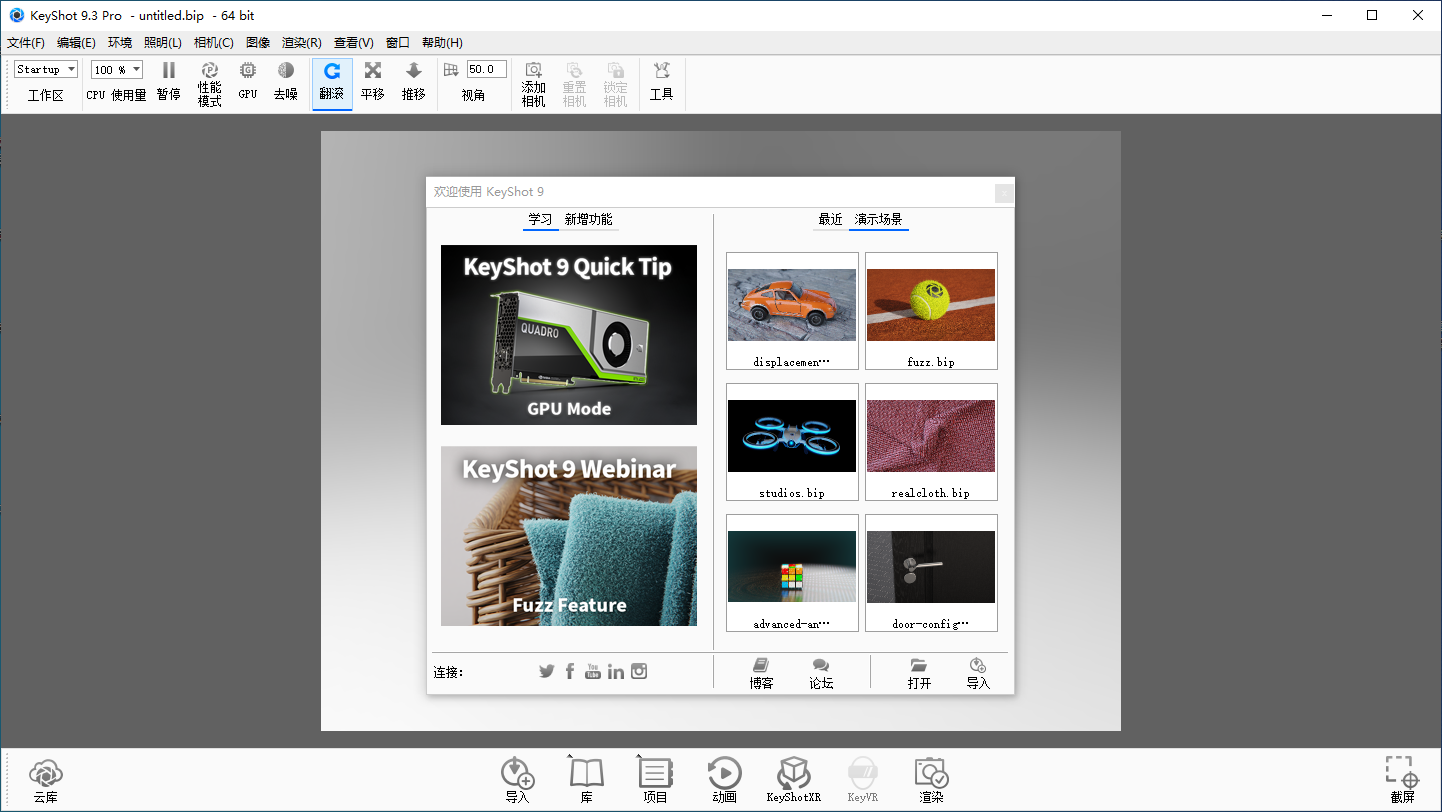Close the 欢迎使用 KeyShot 9 dialog
1442x812 pixels.
pos(1005,193)
